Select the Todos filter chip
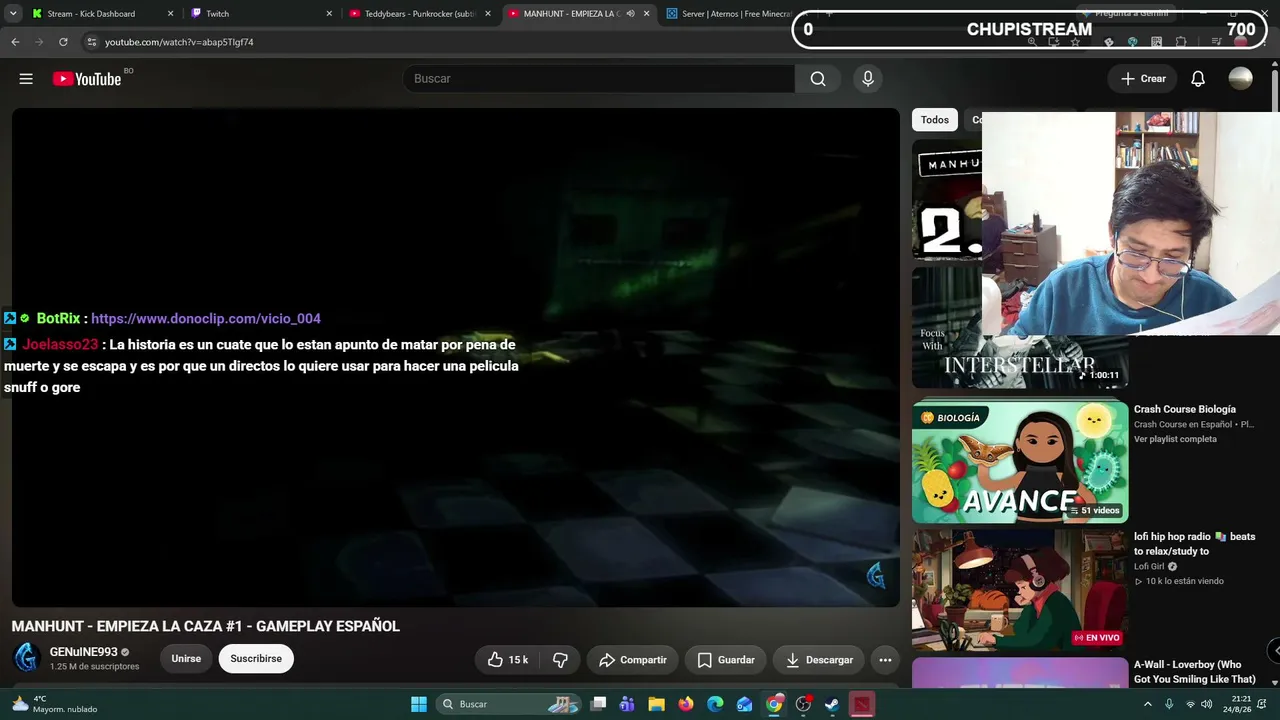Screen dimensions: 1280x720 coord(935,120)
